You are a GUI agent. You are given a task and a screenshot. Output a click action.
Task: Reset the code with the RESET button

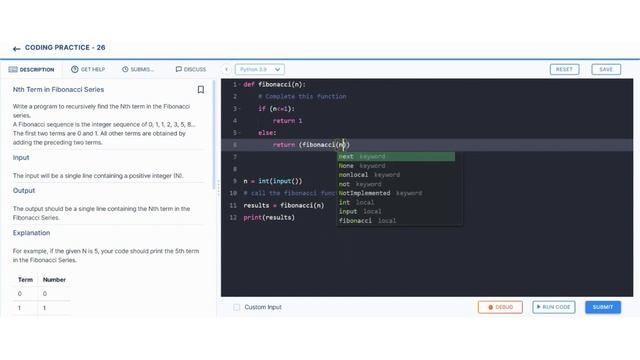(x=564, y=69)
